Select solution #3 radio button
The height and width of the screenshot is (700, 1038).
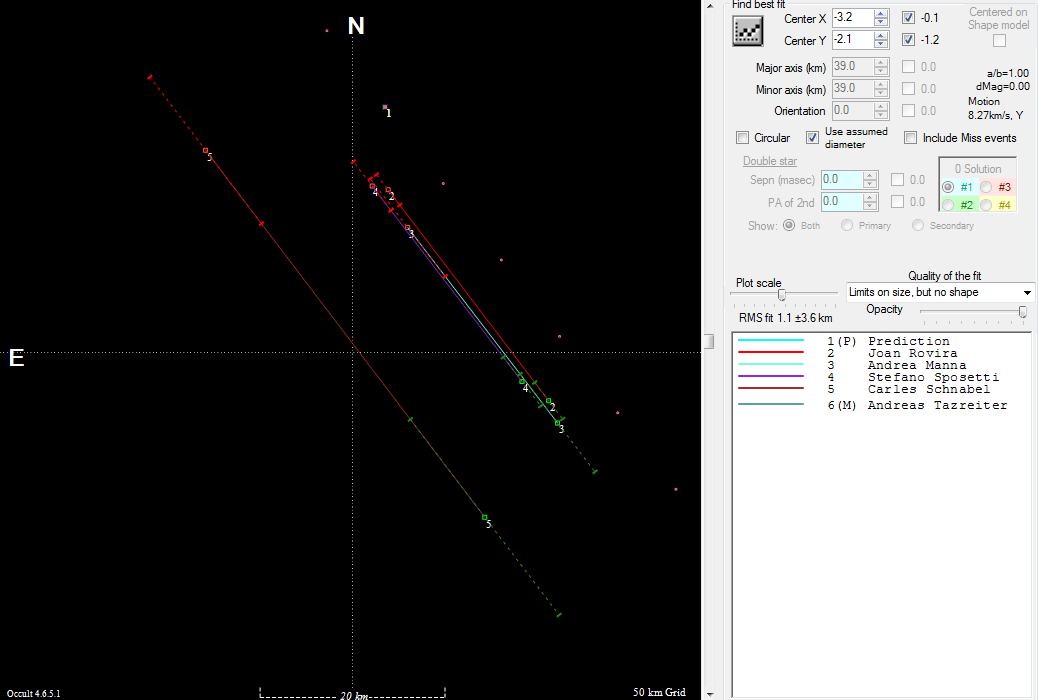(x=986, y=187)
